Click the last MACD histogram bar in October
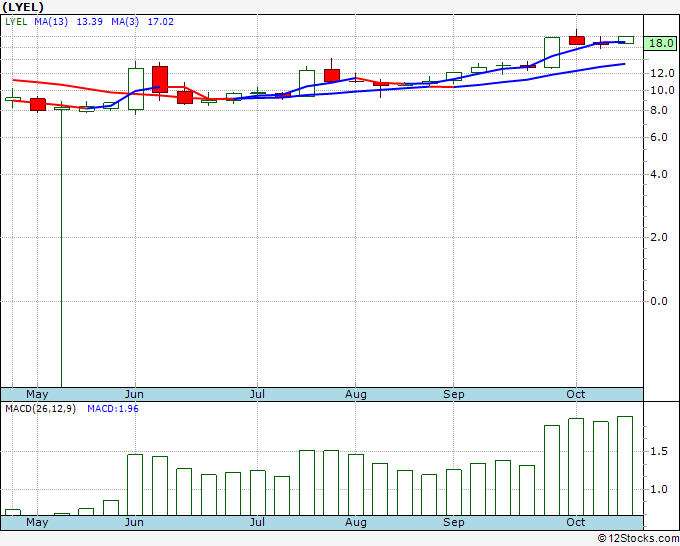This screenshot has height=546, width=680. pos(625,466)
